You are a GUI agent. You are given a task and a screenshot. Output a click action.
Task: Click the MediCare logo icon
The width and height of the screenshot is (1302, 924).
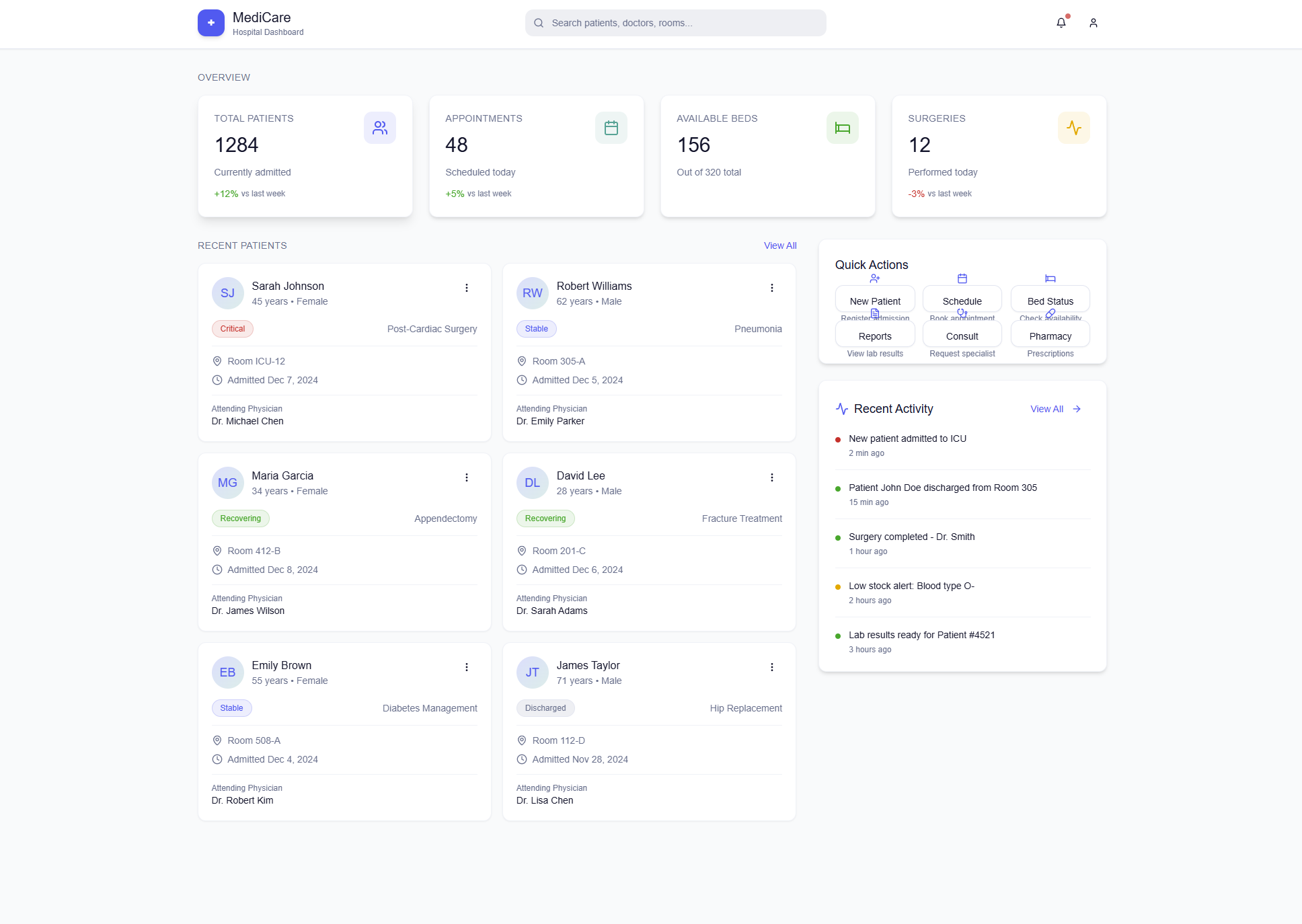pyautogui.click(x=210, y=23)
